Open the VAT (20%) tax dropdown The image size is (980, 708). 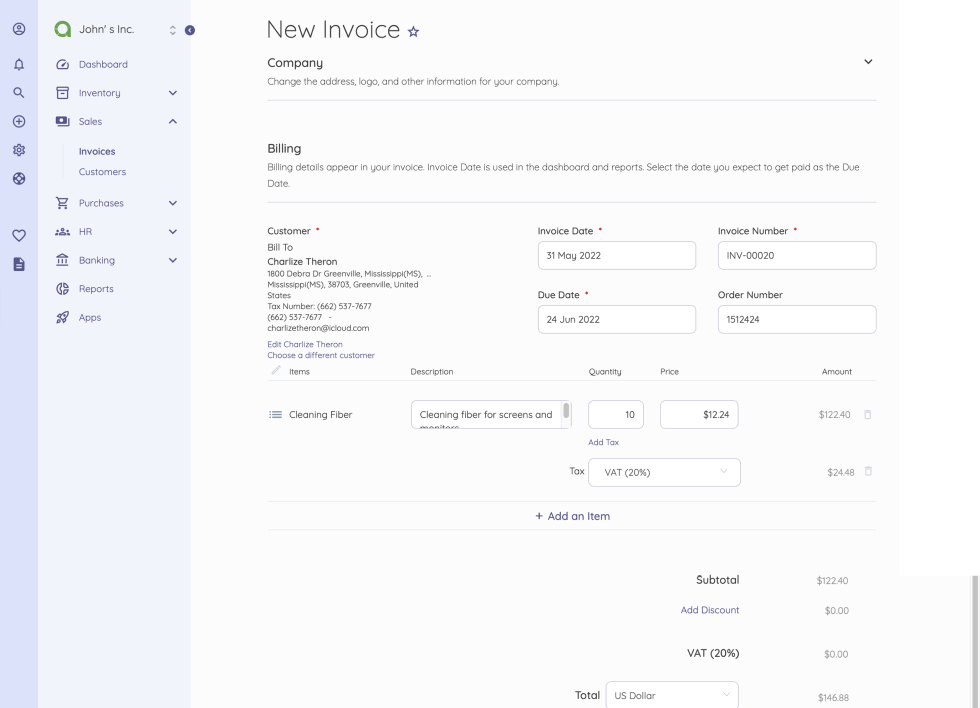point(665,473)
